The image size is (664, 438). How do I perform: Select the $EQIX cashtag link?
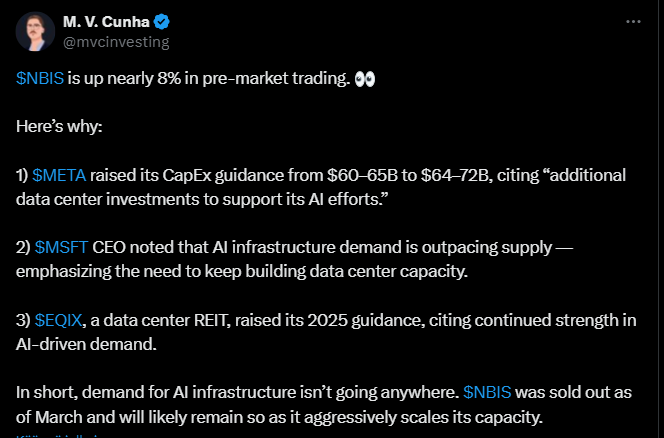(x=59, y=320)
